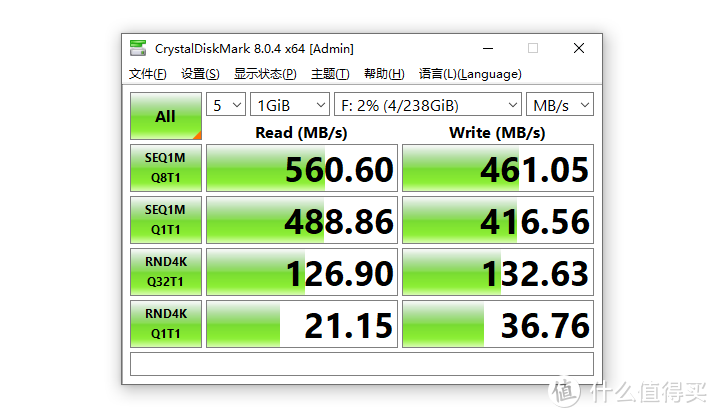Click the 560.60 read result
Screen dimensions: 718x418
(x=302, y=168)
